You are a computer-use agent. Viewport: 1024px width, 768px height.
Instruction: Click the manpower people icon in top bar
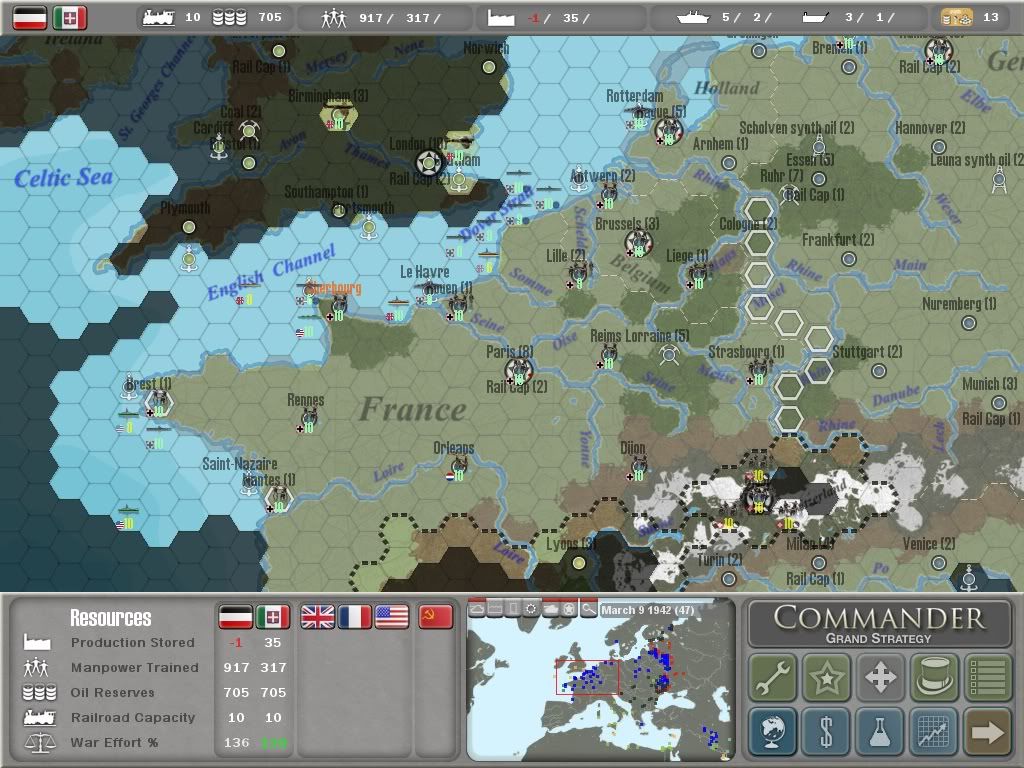coord(334,18)
